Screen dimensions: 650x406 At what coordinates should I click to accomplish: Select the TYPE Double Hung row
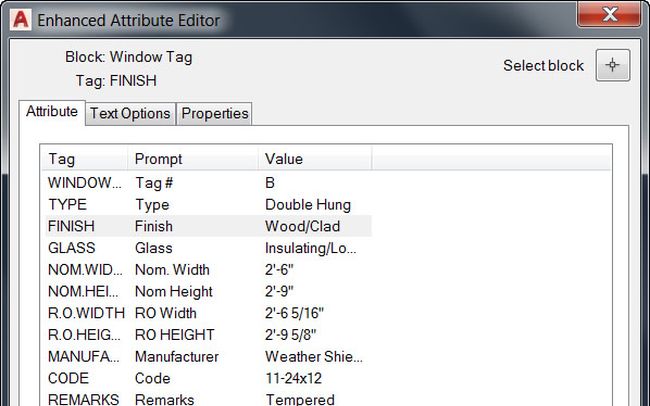(206, 205)
